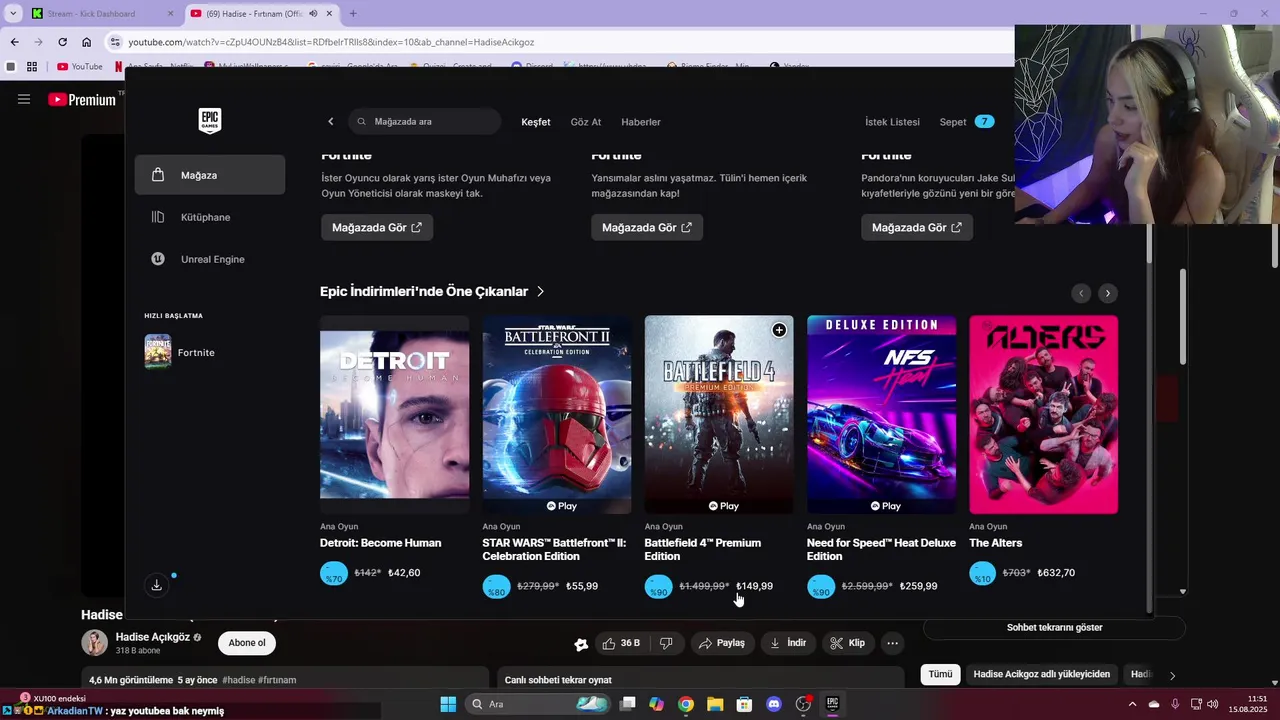Open Windows Start menu
The width and height of the screenshot is (1280, 720).
pyautogui.click(x=448, y=704)
